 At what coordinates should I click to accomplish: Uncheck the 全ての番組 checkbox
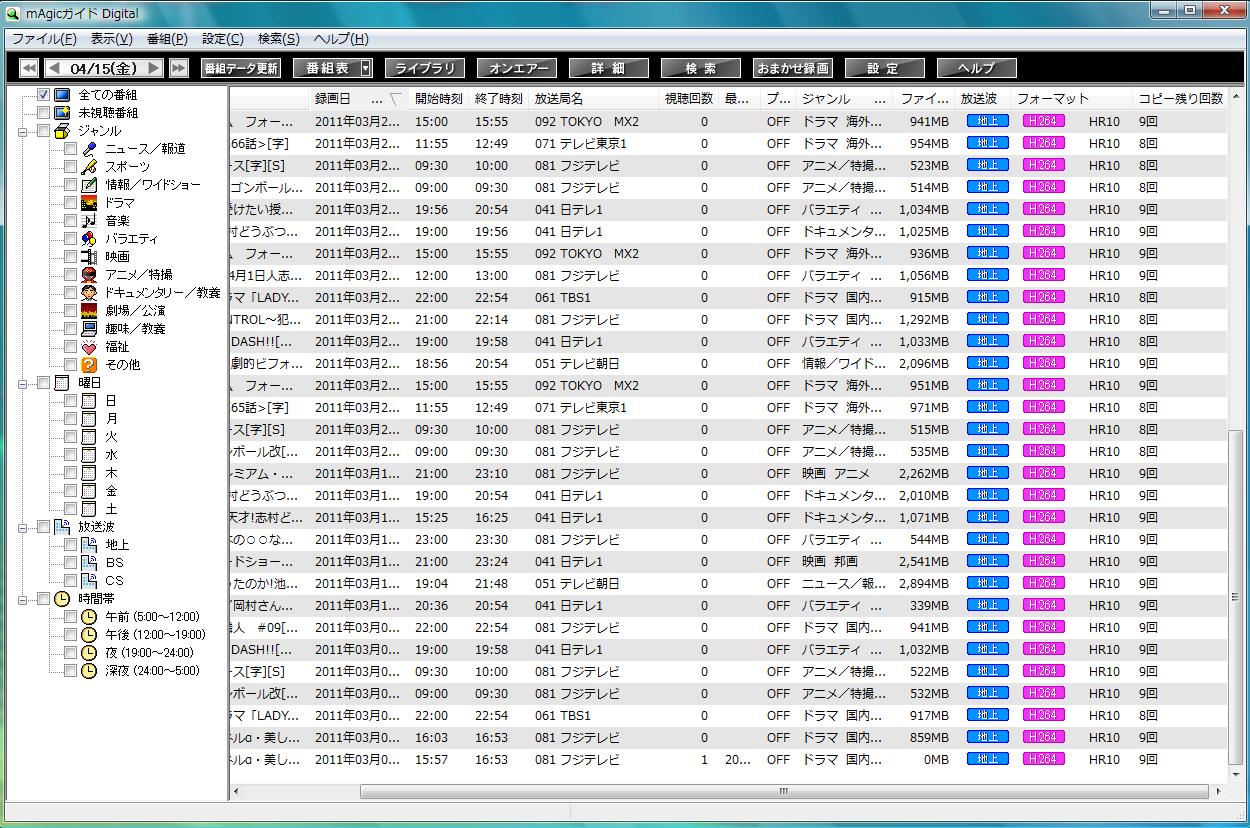[x=43, y=95]
